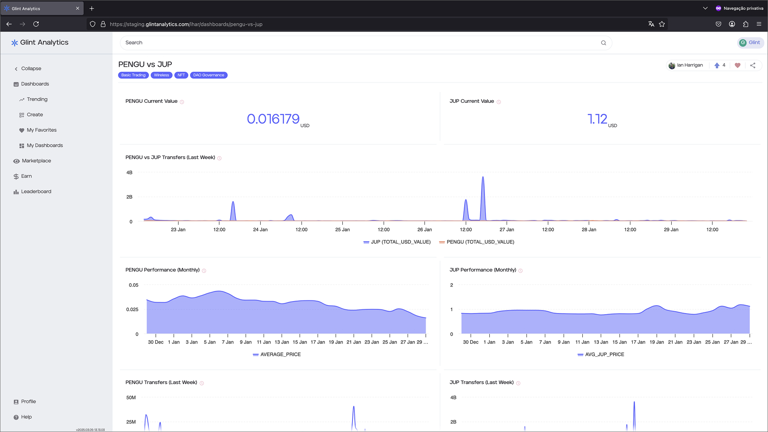Click the padlock site security icon
This screenshot has width=768, height=432.
tap(103, 24)
